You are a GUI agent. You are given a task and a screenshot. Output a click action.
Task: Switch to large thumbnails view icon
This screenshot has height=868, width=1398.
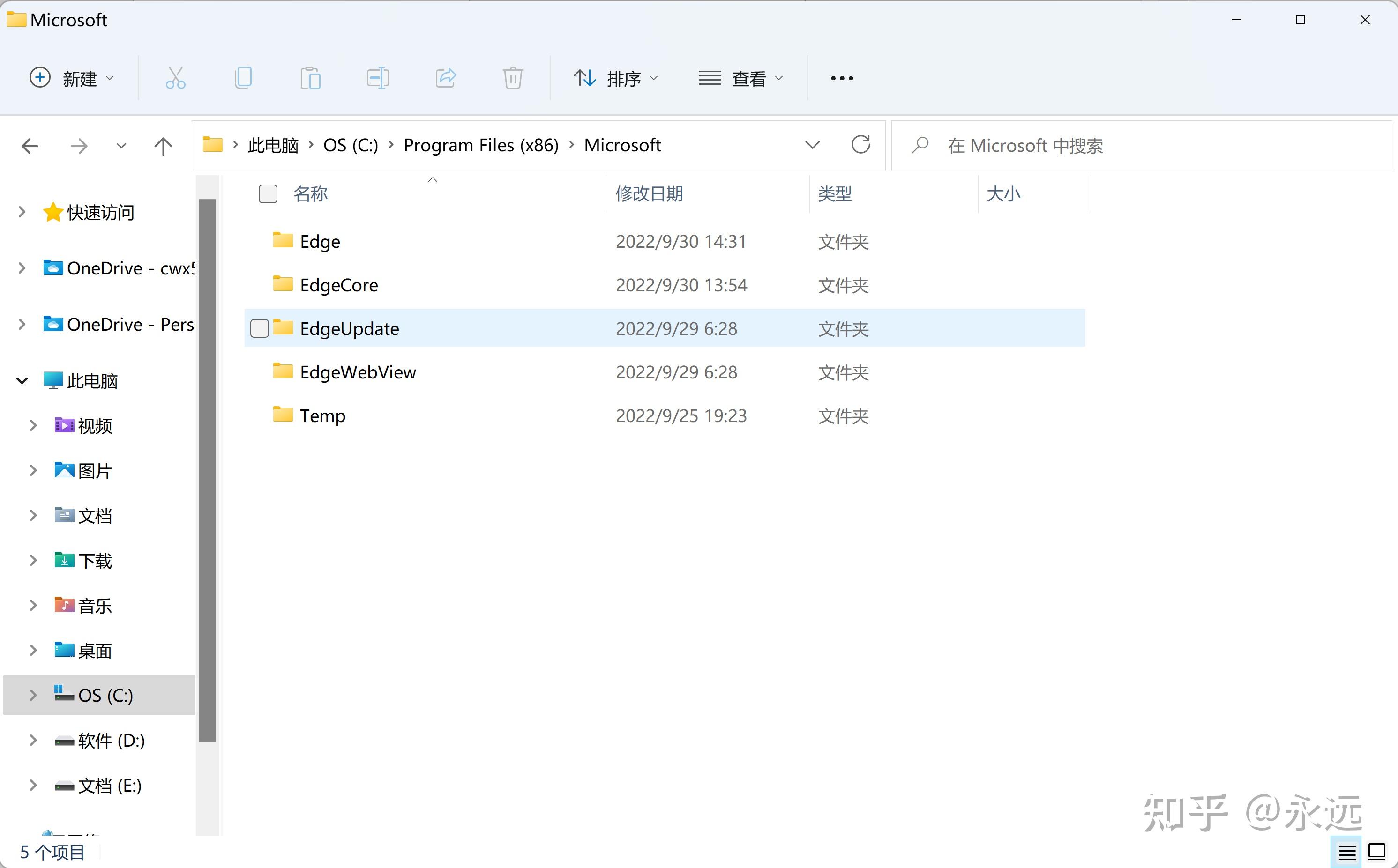point(1377,851)
